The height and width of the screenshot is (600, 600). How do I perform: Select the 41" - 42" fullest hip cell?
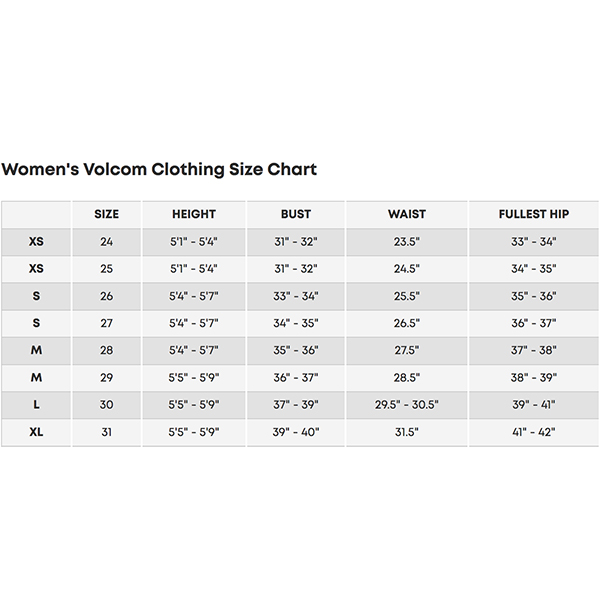pyautogui.click(x=534, y=432)
